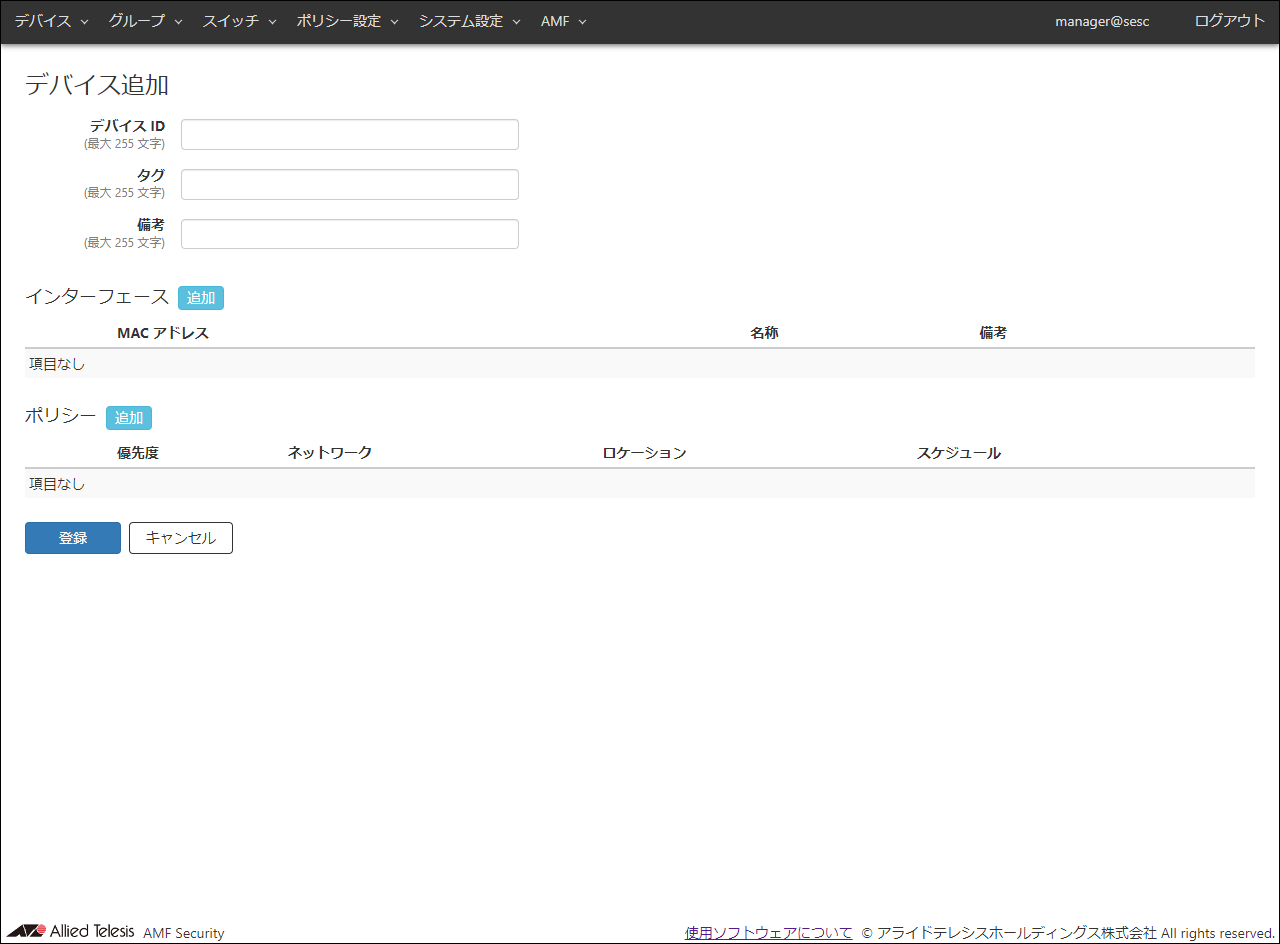Select the 備考 input box
Screen dimensions: 1280x944
click(349, 235)
